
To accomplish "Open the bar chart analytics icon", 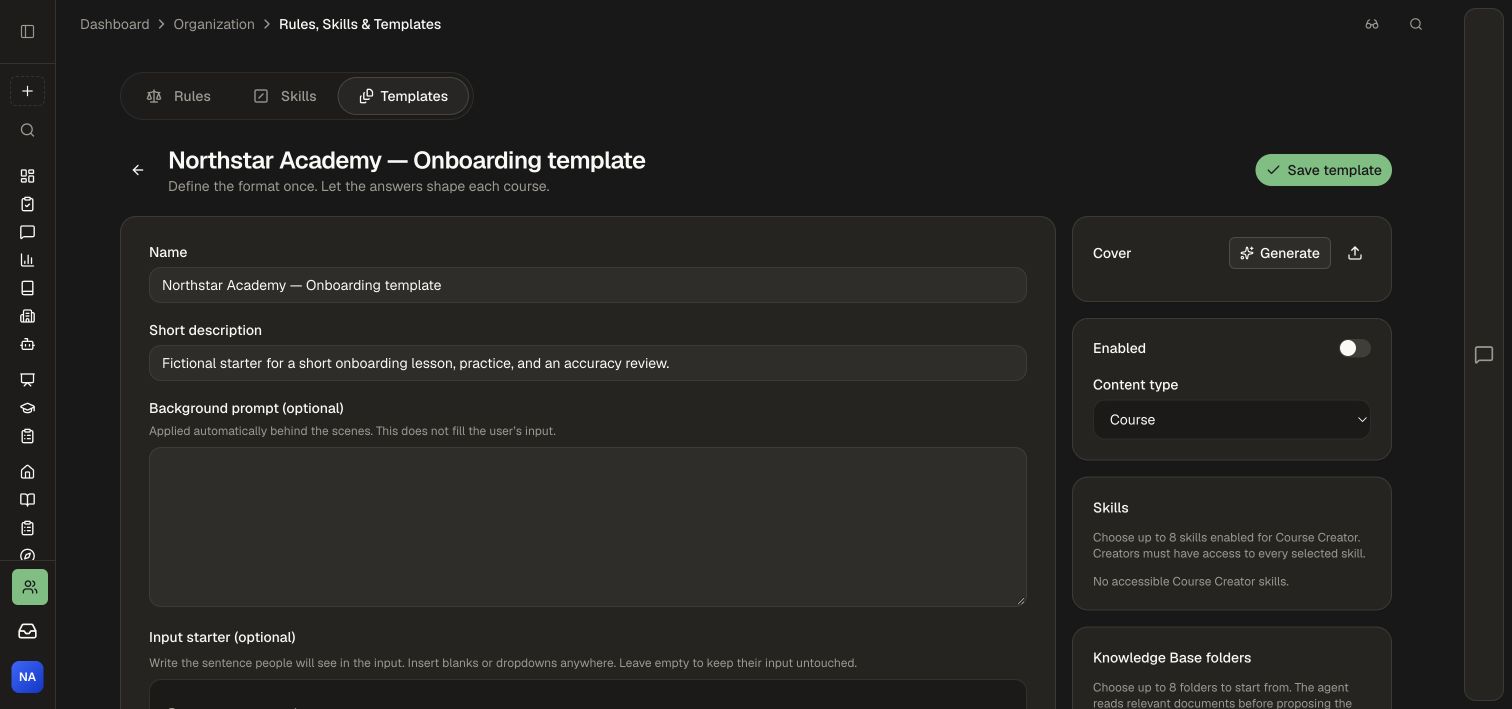I will (27, 260).
